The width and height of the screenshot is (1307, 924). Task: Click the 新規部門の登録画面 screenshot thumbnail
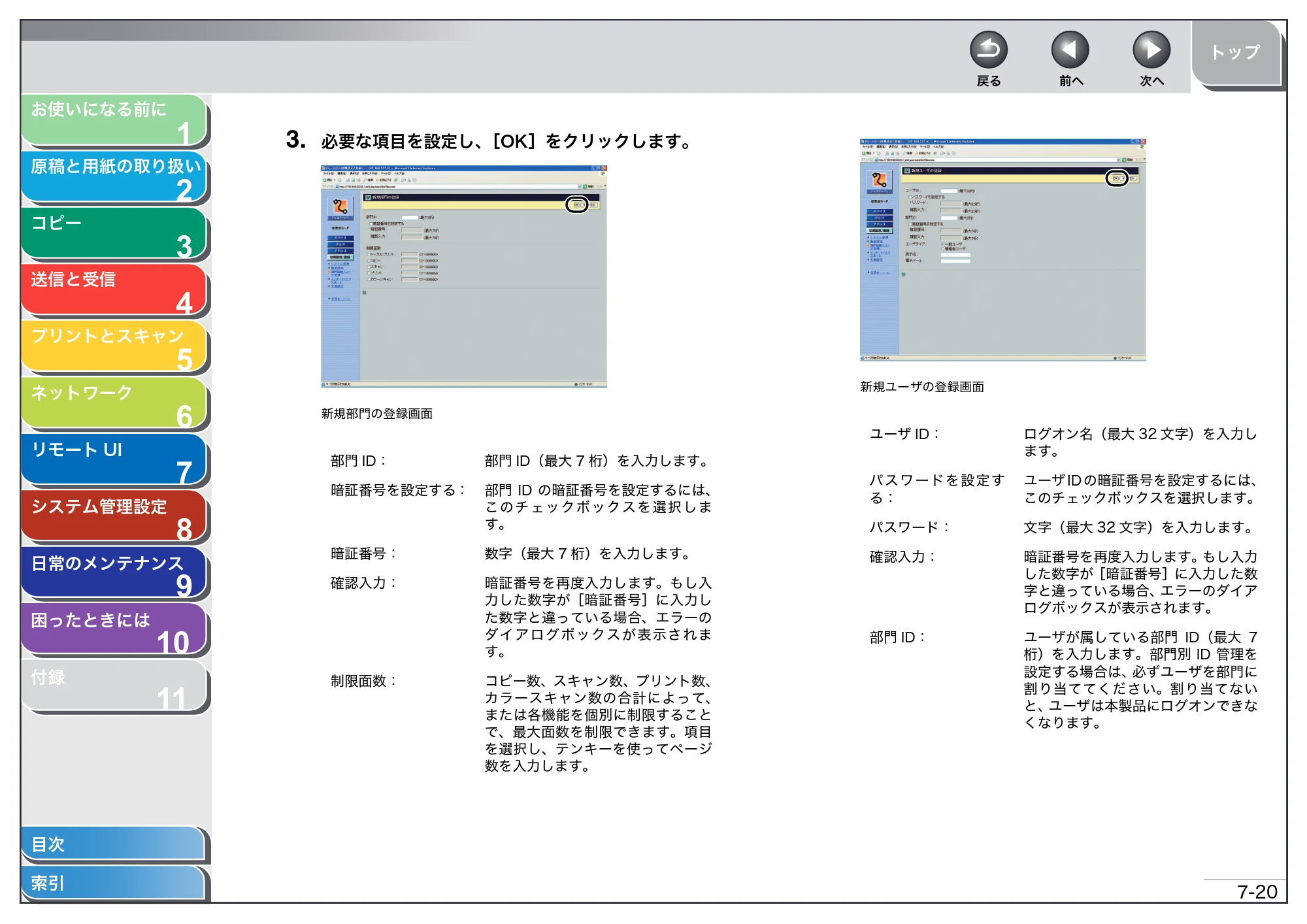pos(464,276)
